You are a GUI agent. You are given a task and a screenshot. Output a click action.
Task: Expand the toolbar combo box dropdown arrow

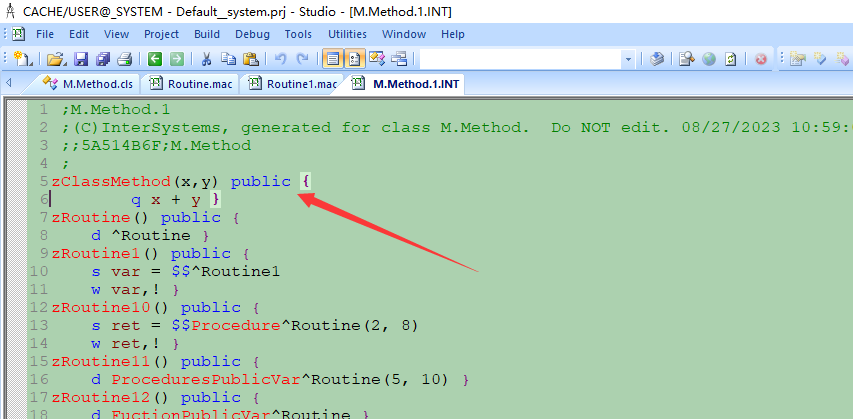(628, 59)
